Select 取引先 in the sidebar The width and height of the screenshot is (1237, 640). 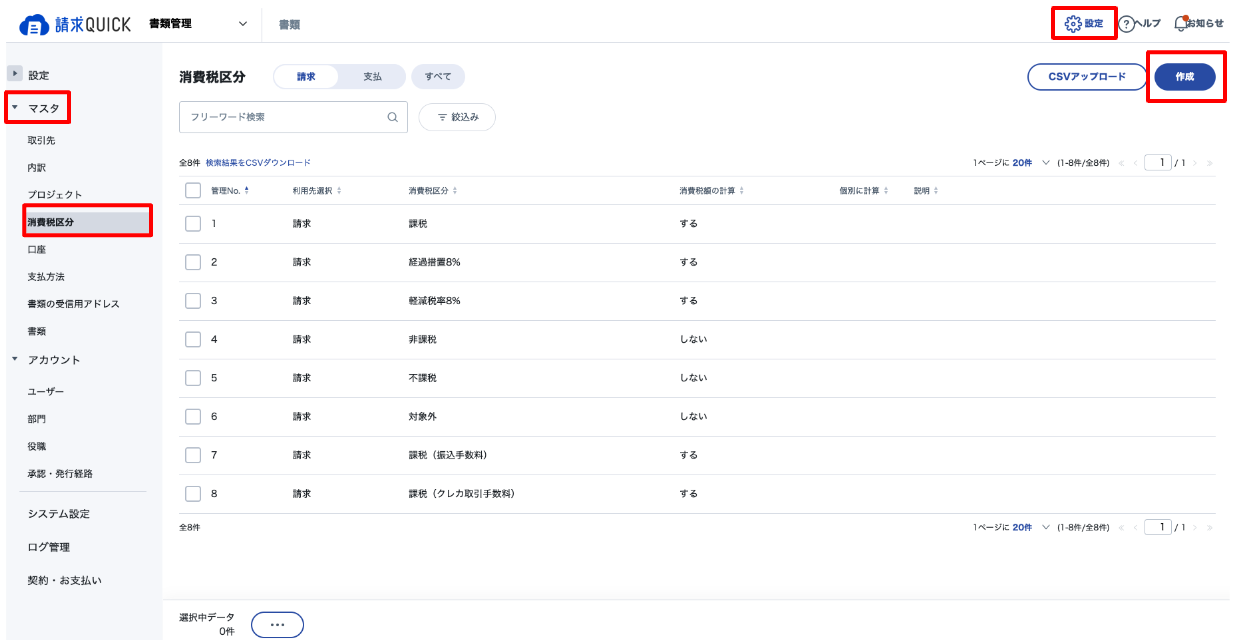41,141
